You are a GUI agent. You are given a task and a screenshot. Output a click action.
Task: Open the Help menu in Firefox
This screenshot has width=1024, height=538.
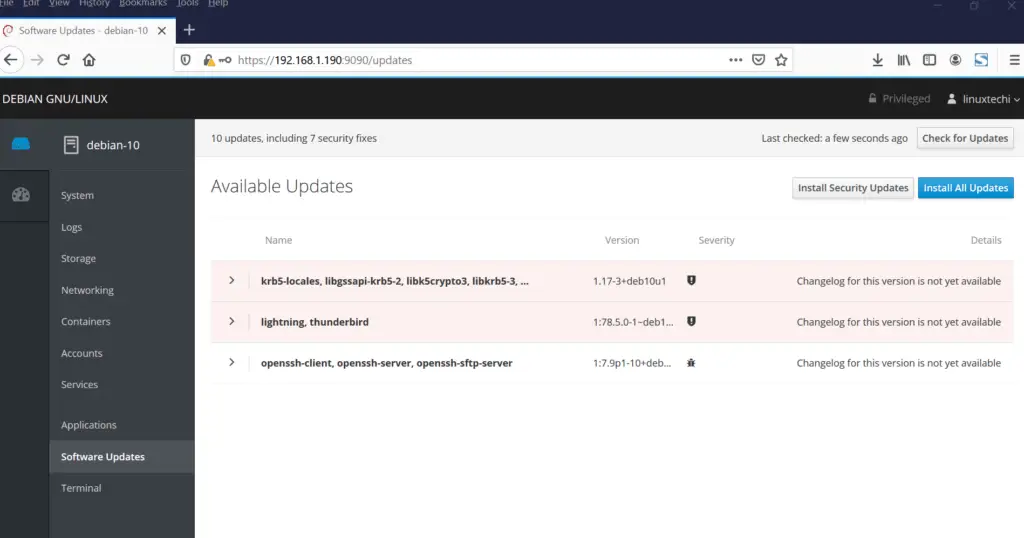click(218, 3)
